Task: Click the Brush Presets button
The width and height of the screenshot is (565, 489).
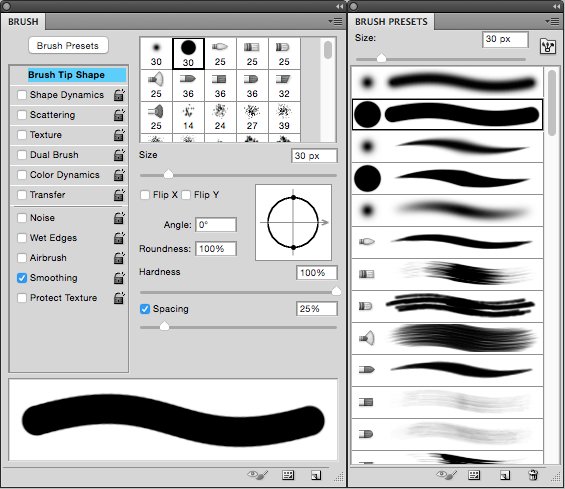Action: pos(68,45)
